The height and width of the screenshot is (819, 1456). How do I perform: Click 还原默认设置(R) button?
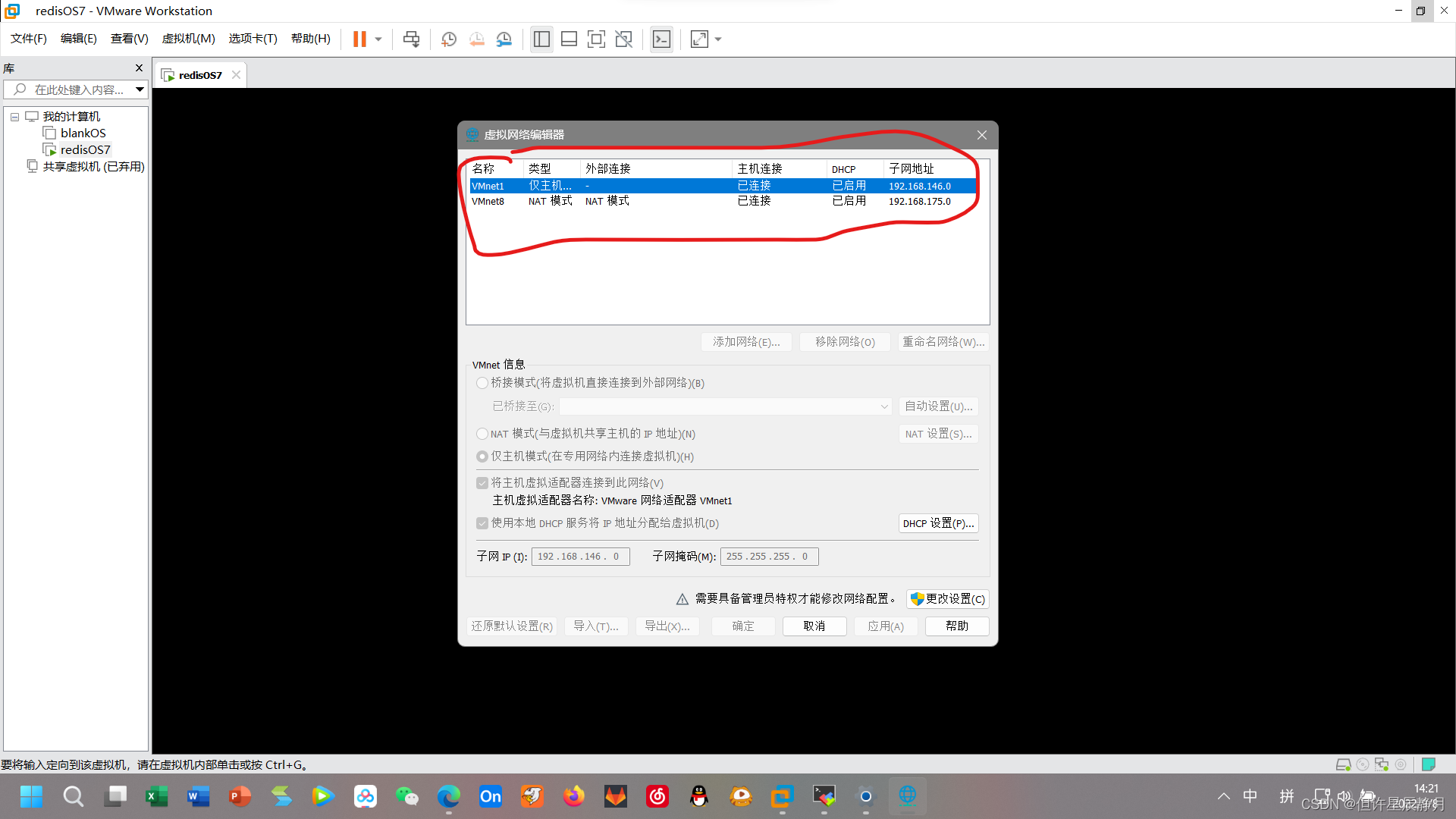point(512,626)
